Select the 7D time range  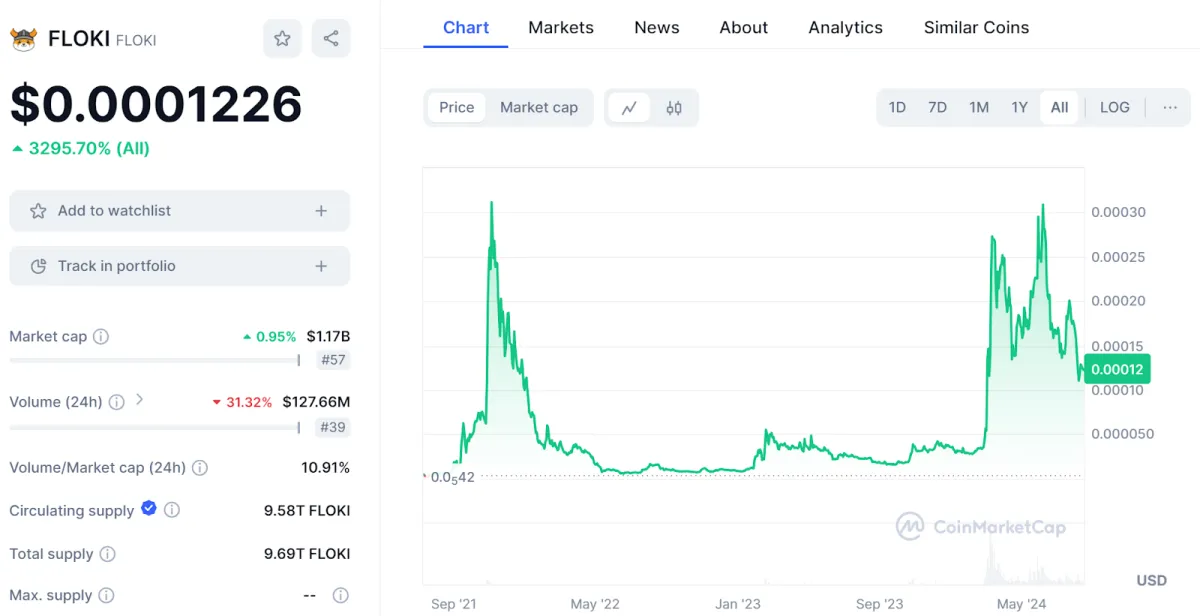937,108
